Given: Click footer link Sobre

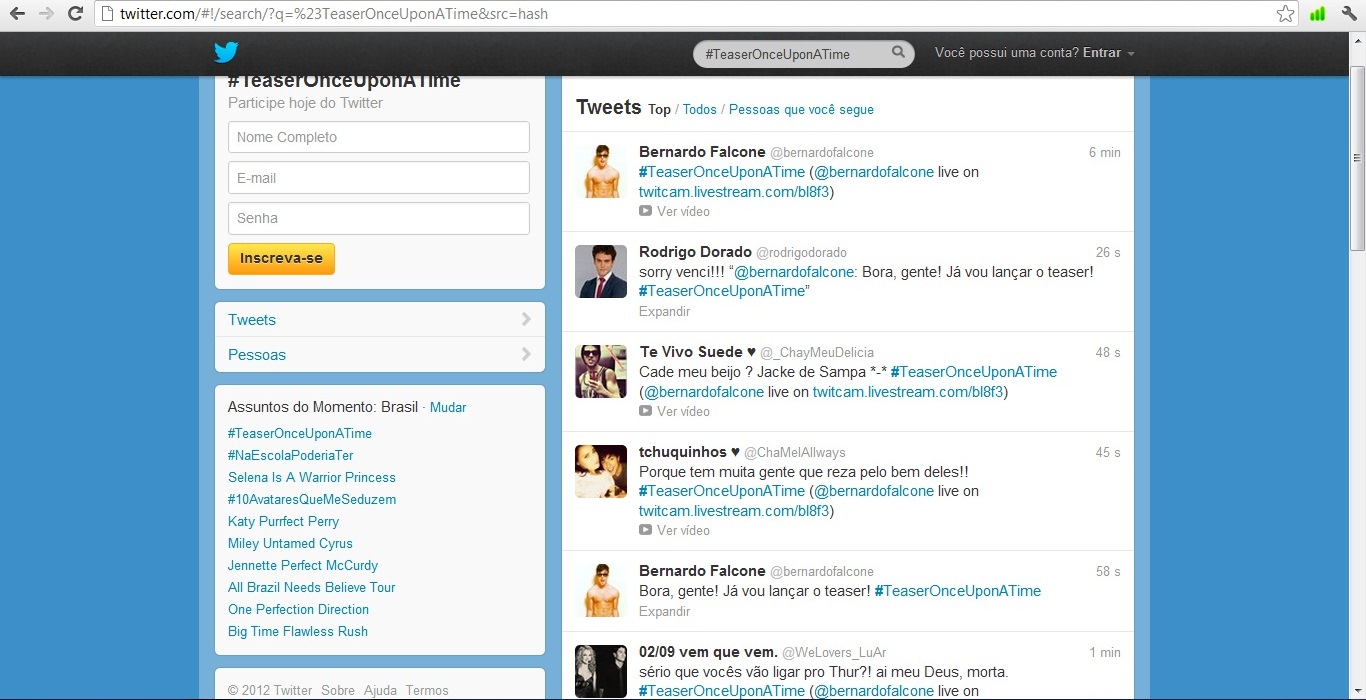Looking at the screenshot, I should [338, 690].
